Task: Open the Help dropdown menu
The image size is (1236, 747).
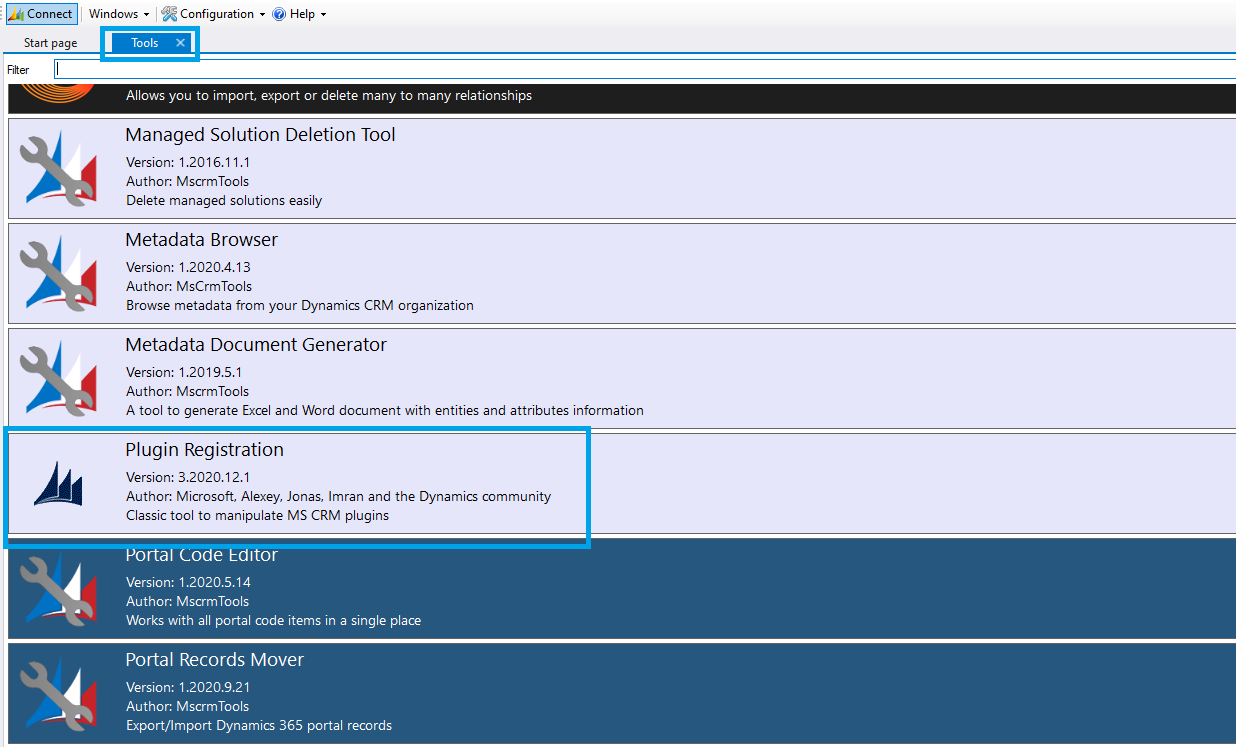Action: click(299, 14)
